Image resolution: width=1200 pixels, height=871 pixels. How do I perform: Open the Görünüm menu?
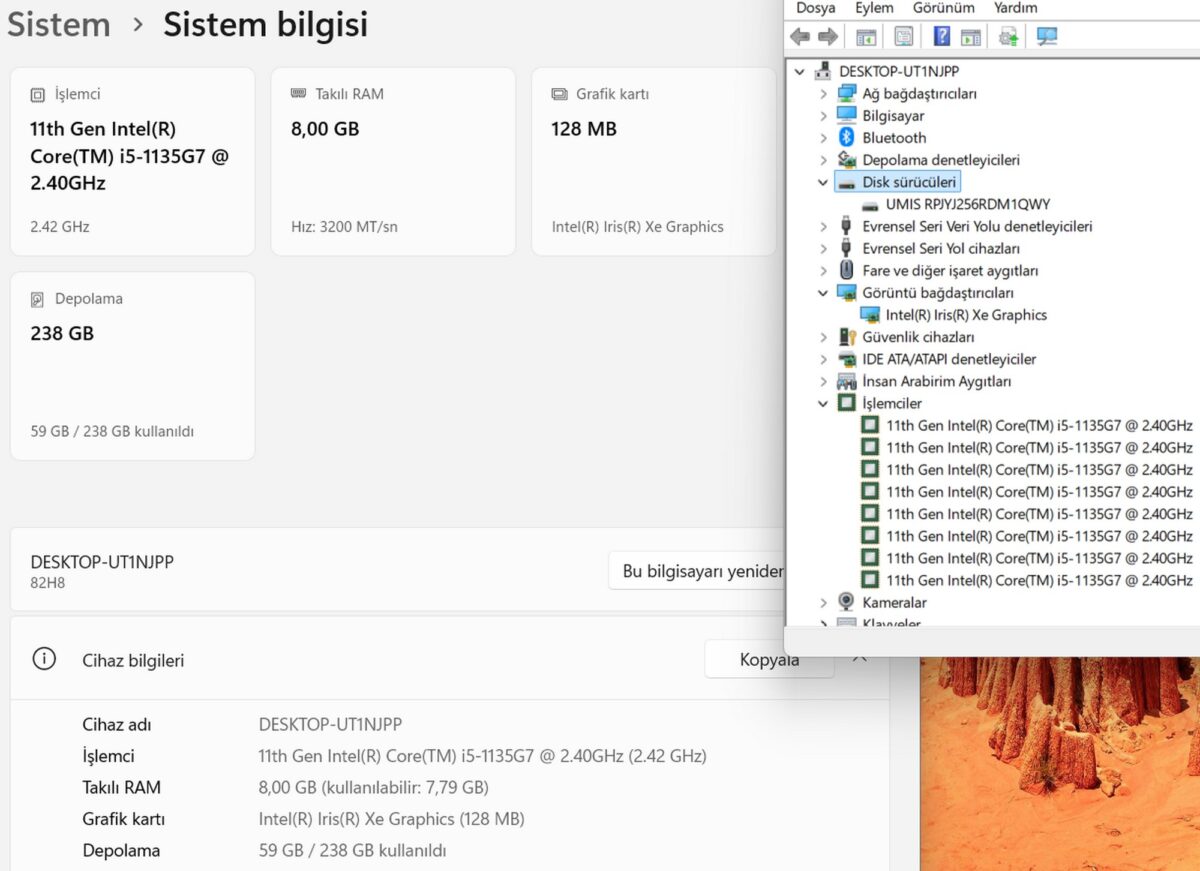pos(943,8)
